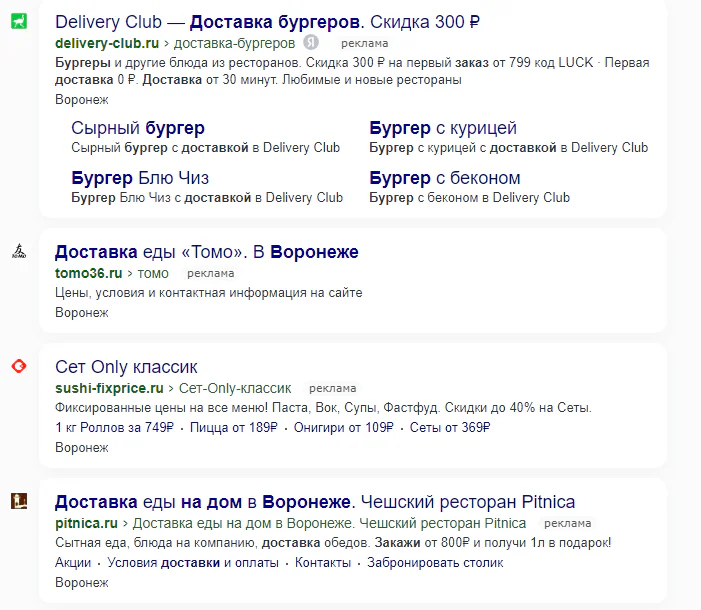
Task: Click the green Delivery Club favicon
Action: coord(19,21)
